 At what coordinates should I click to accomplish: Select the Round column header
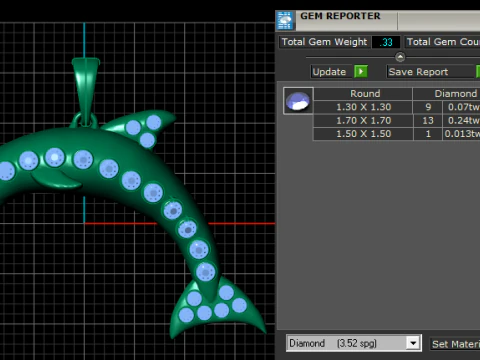click(x=363, y=94)
